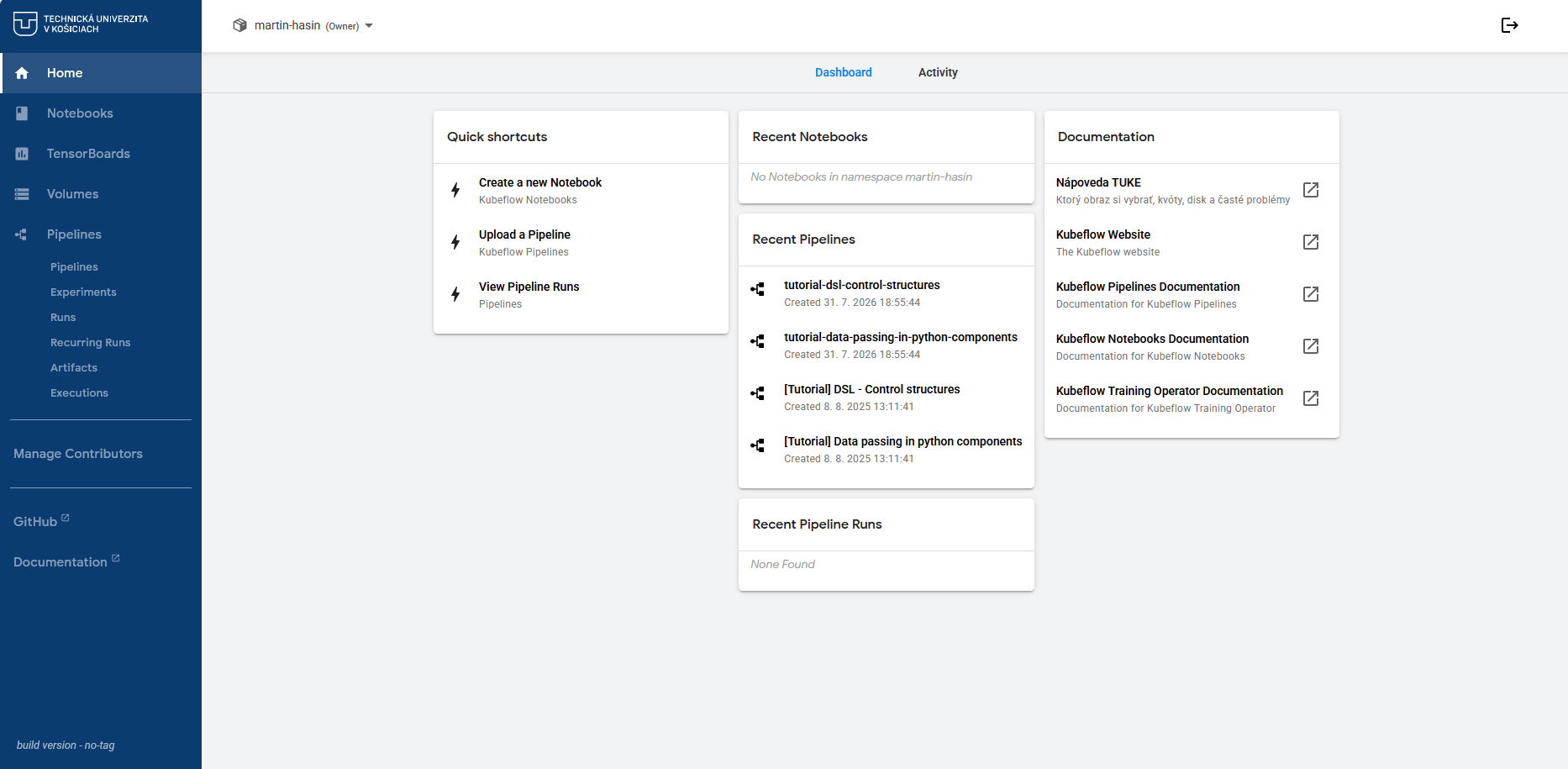This screenshot has height=769, width=1568.
Task: Click the TensorBoards chart icon in sidebar
Action: click(x=22, y=154)
